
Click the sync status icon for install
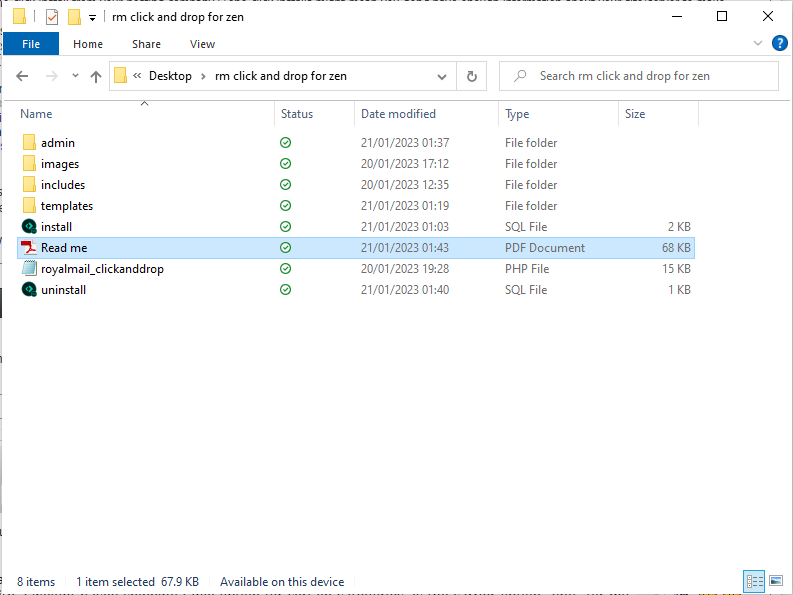click(x=285, y=227)
